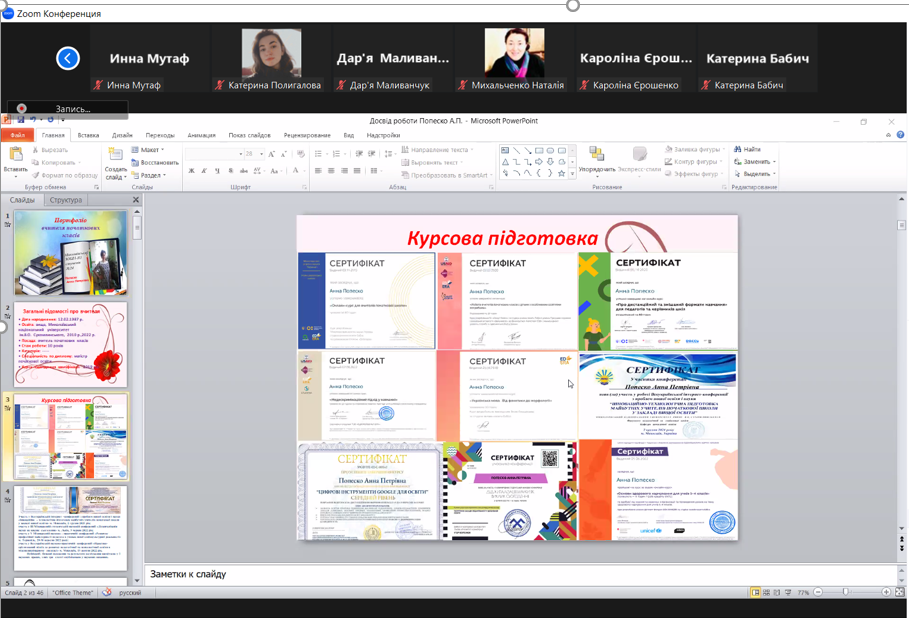Click the Упорядочить arrange icon
909x618 pixels.
coord(597,155)
